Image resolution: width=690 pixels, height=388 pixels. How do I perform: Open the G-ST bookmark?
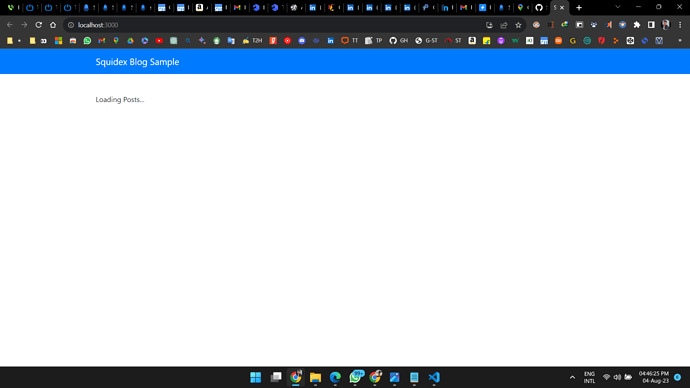426,40
